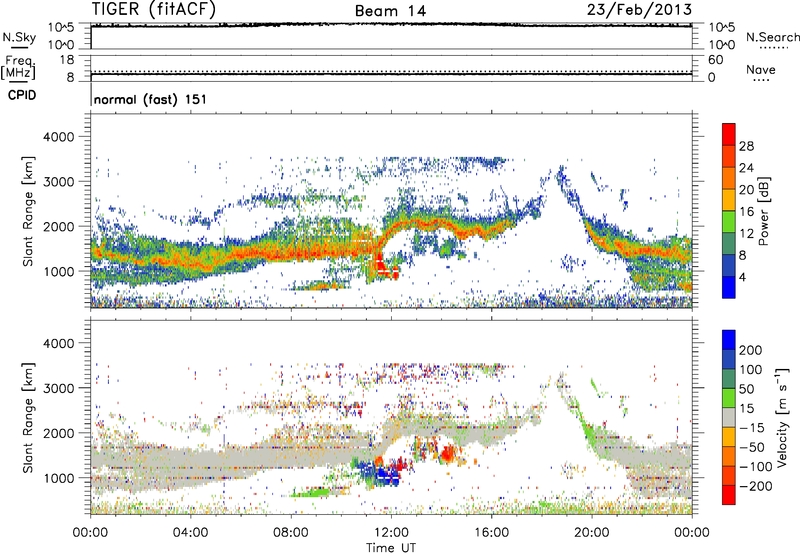Screen dimensions: 800x554
Task: Click the 60 tick of Nave axis
Action: tap(715, 60)
